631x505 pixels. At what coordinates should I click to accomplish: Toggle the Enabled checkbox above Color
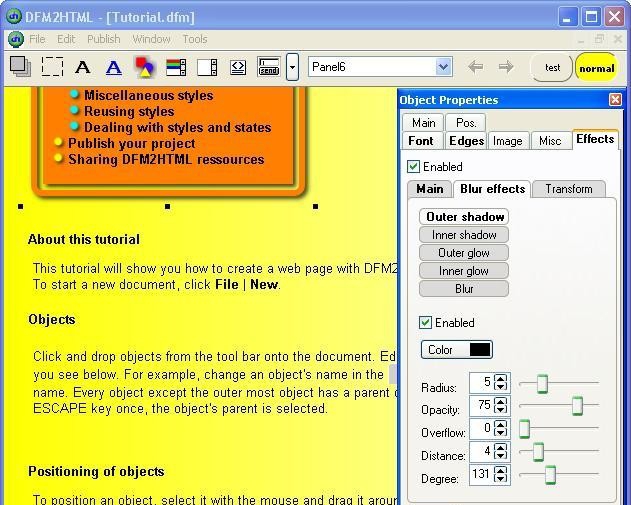pos(426,323)
